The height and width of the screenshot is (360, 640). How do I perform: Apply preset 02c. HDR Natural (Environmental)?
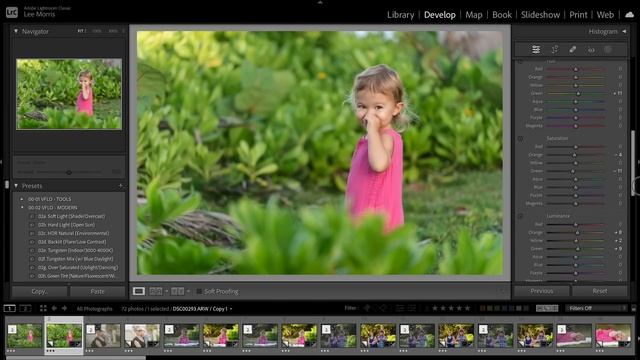(x=73, y=233)
